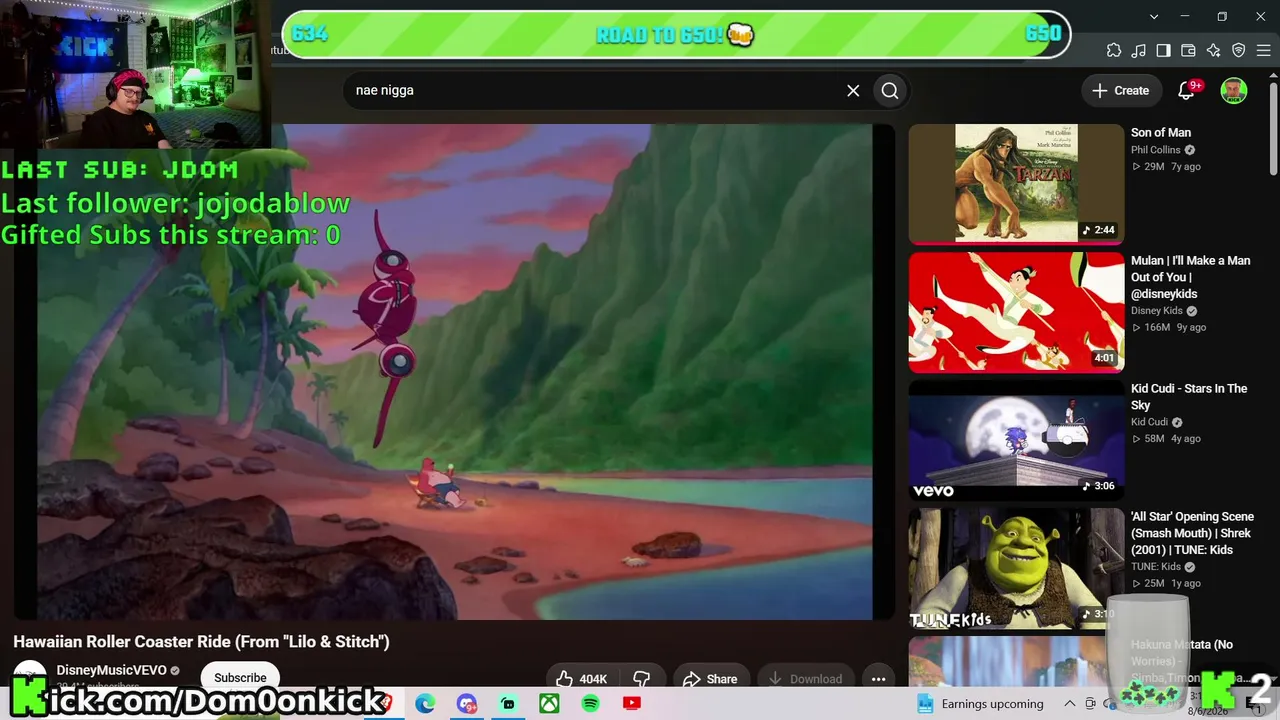Open the browser wallet icon
The width and height of the screenshot is (1280, 720).
(1189, 51)
